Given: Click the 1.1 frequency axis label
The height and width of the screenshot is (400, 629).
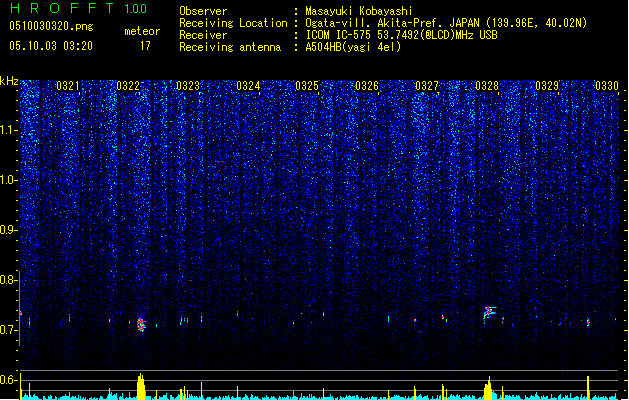Looking at the screenshot, I should (8, 130).
